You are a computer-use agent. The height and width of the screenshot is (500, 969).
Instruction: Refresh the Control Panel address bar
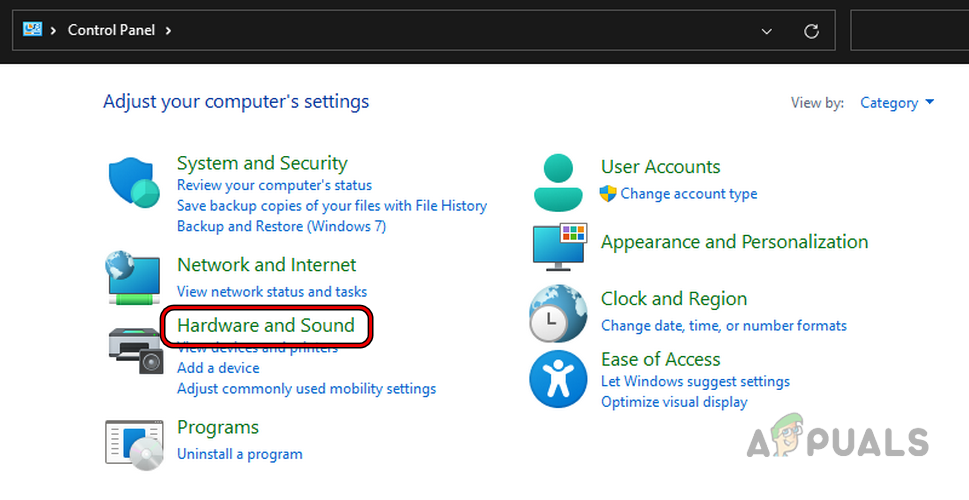click(812, 31)
